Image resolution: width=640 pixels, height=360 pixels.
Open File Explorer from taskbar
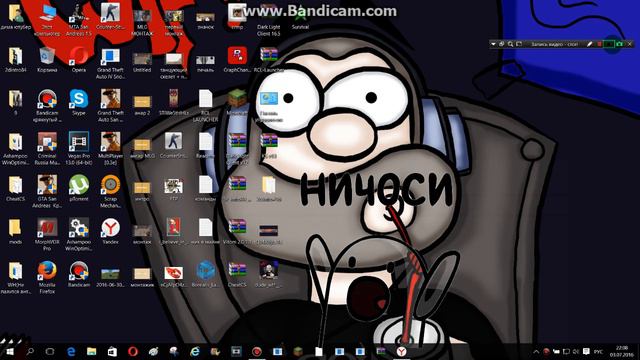[x=91, y=351]
